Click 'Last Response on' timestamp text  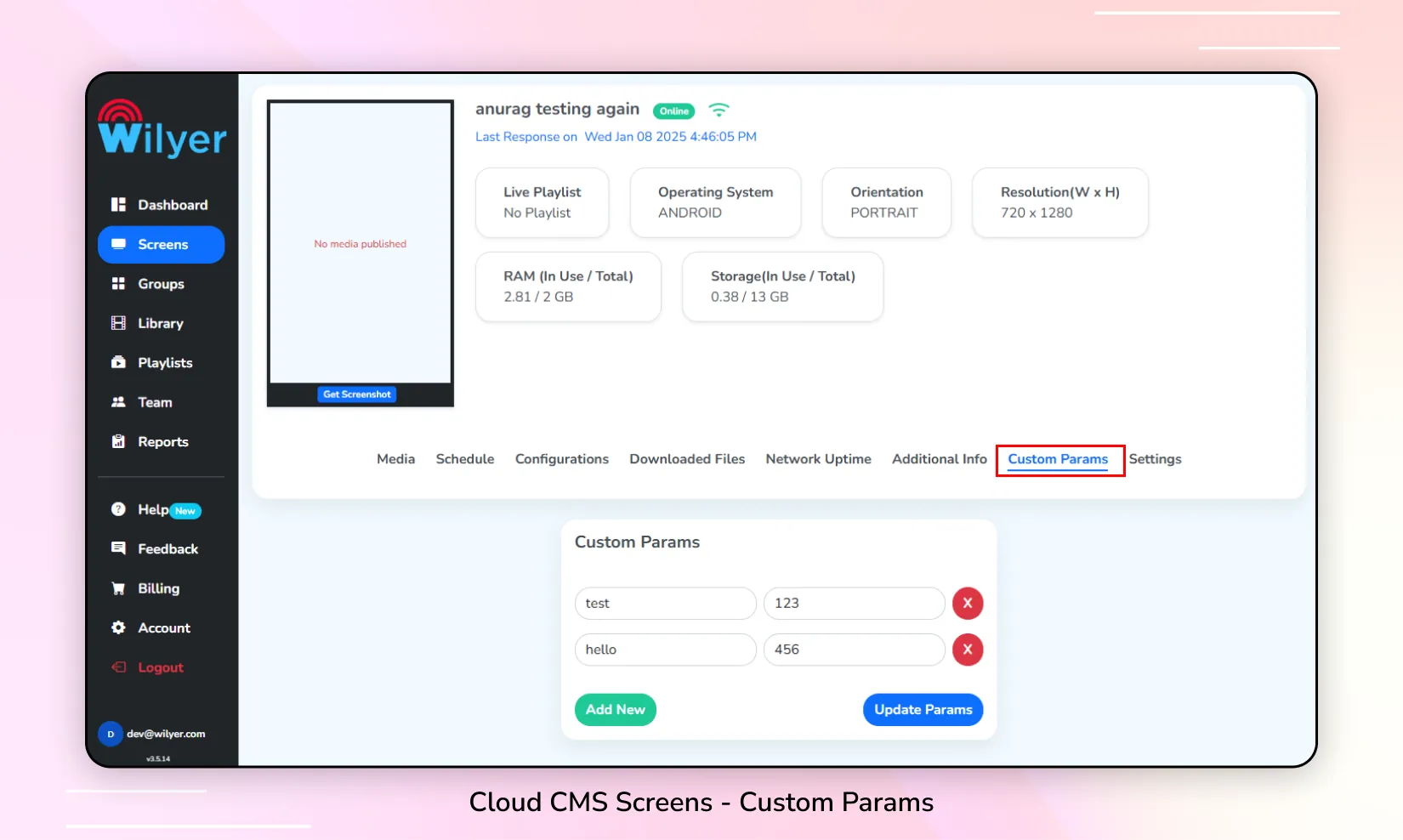(616, 137)
